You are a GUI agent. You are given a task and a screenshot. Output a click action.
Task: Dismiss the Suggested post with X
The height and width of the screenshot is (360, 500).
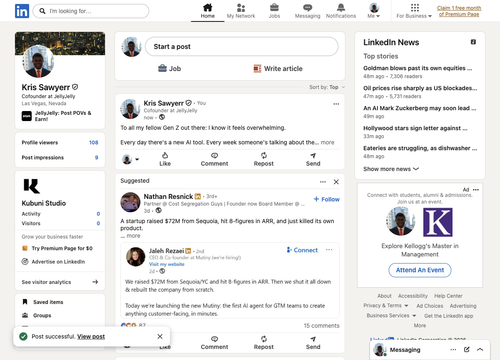click(336, 182)
